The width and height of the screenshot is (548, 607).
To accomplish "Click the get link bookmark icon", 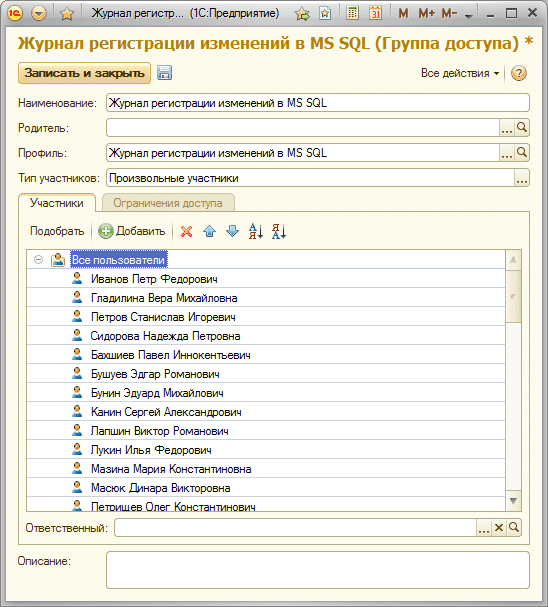I will click(325, 14).
